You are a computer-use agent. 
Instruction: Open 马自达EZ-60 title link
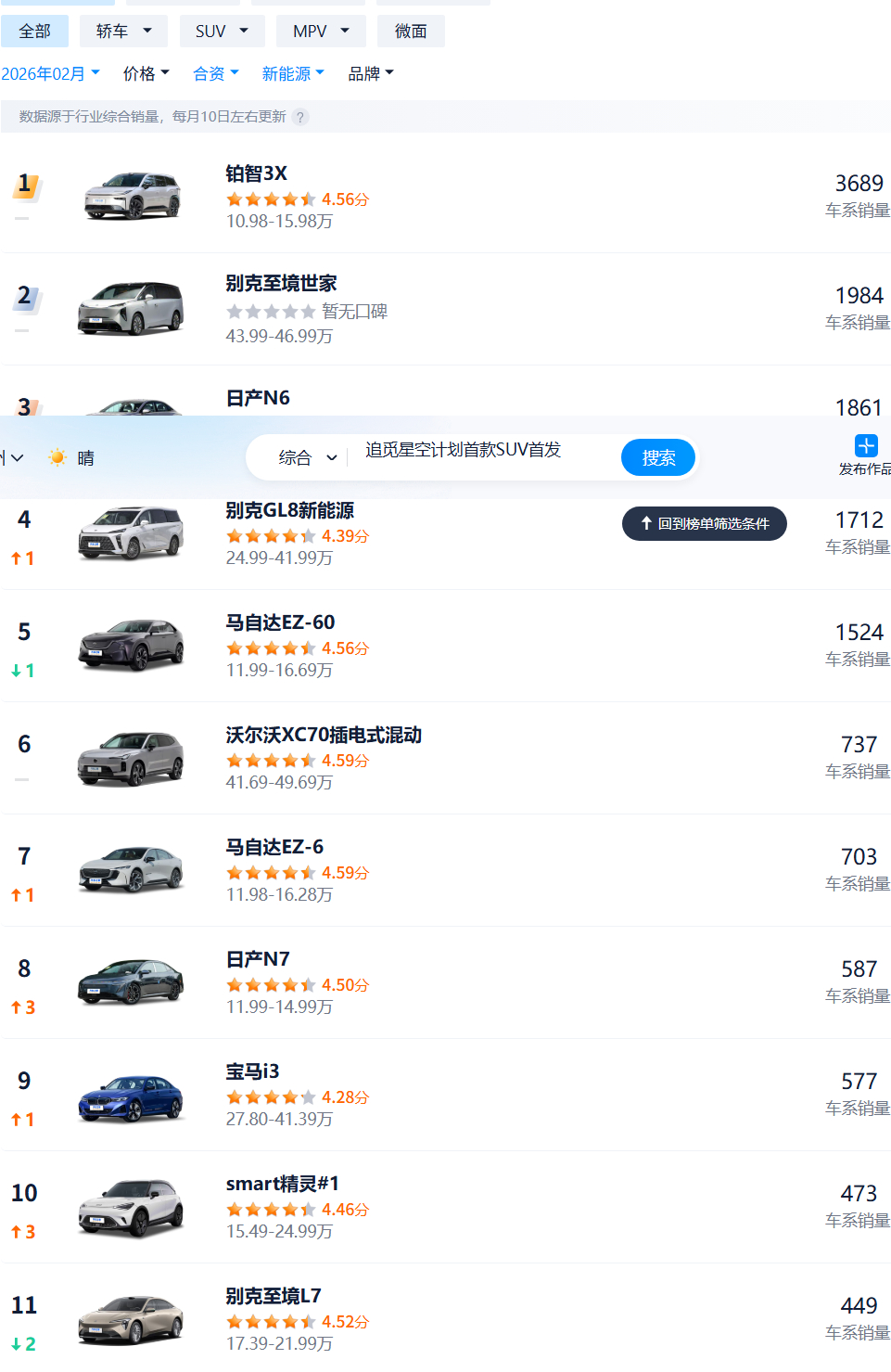coord(280,622)
